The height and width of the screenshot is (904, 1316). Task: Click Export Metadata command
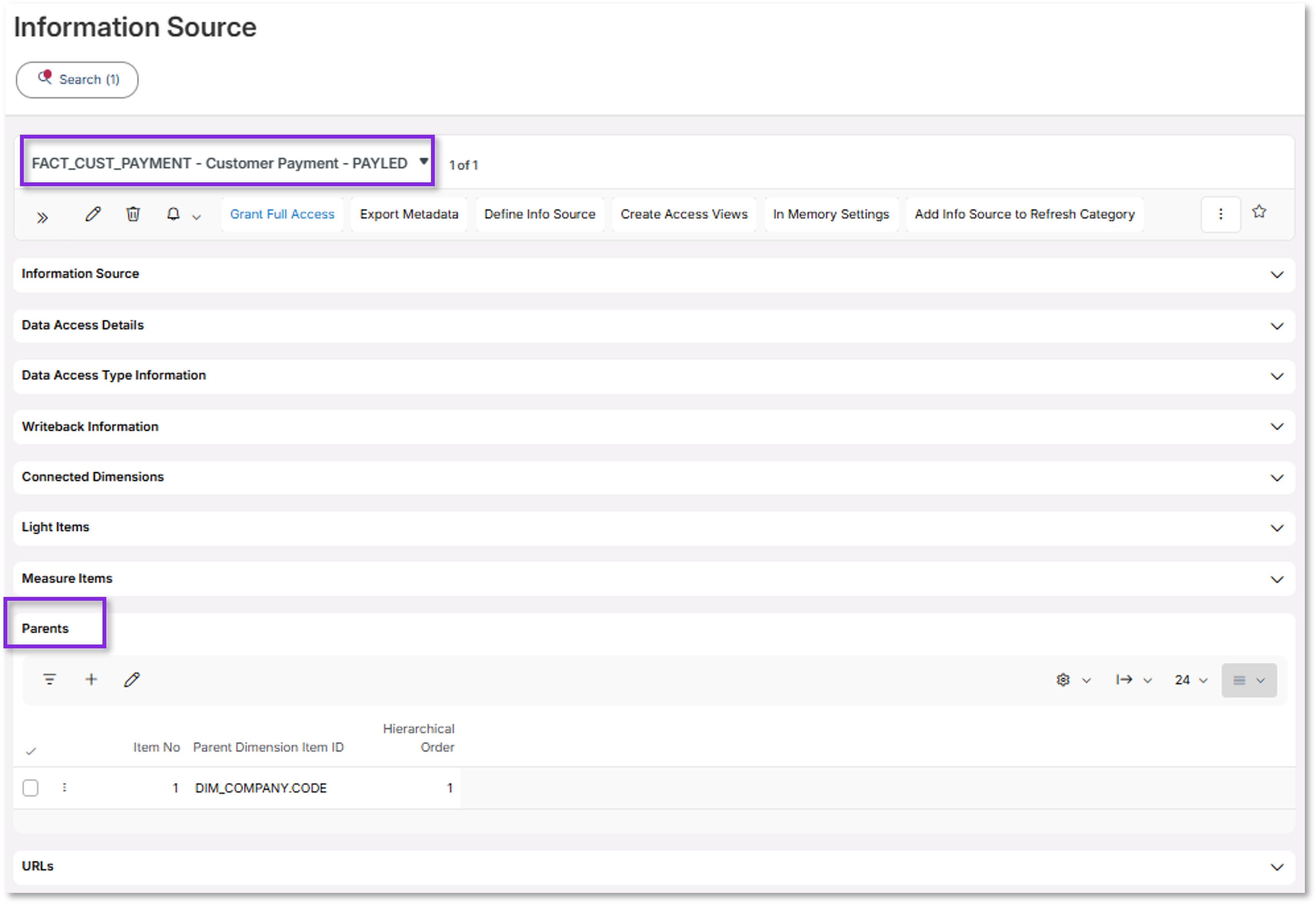click(x=409, y=214)
